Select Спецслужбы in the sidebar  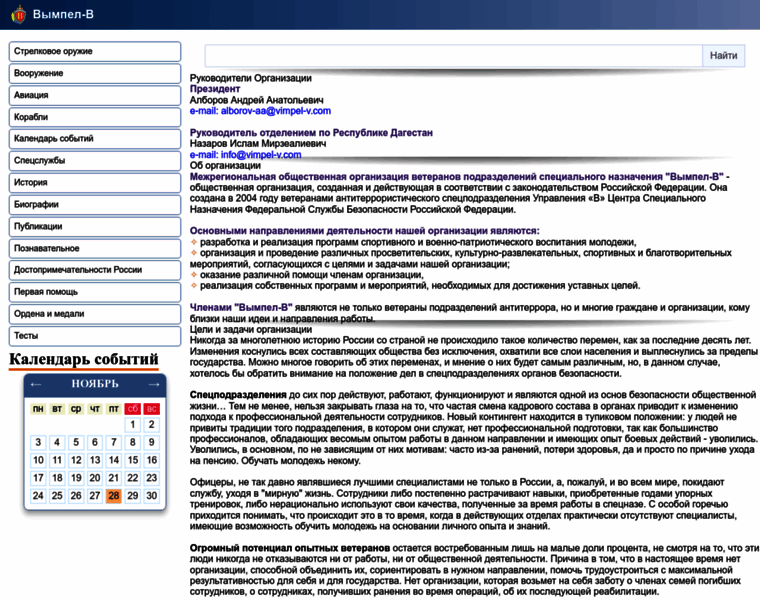(x=95, y=161)
